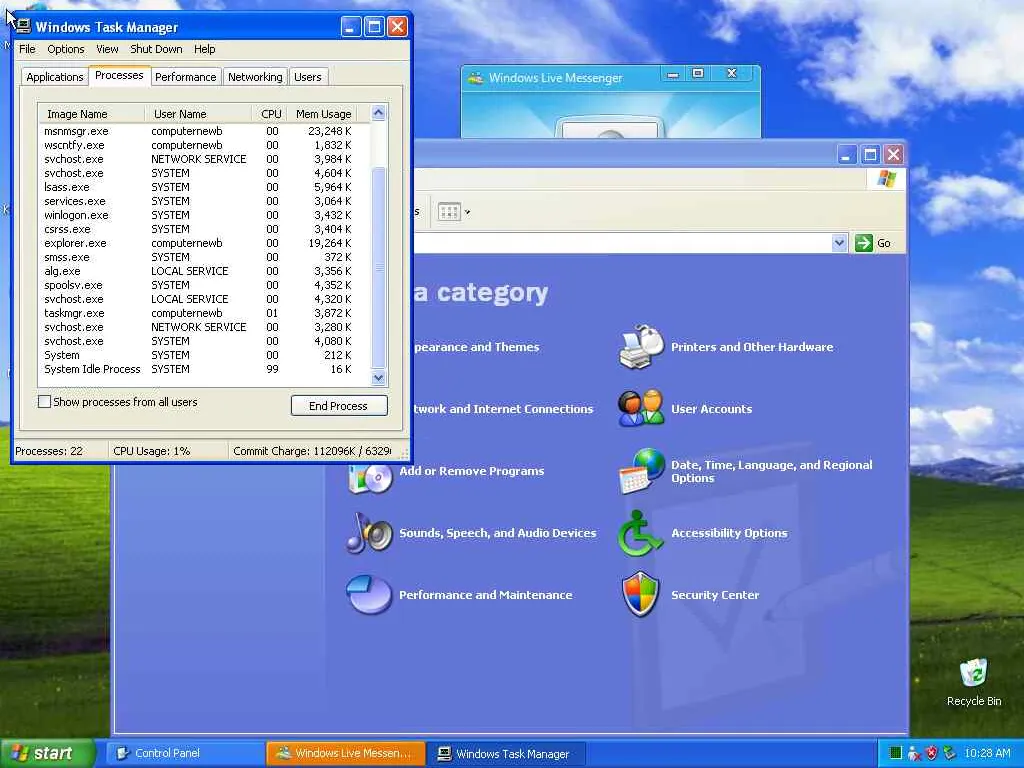Click the Add or Remove Programs disc icon
Image resolution: width=1024 pixels, height=768 pixels.
click(x=370, y=477)
